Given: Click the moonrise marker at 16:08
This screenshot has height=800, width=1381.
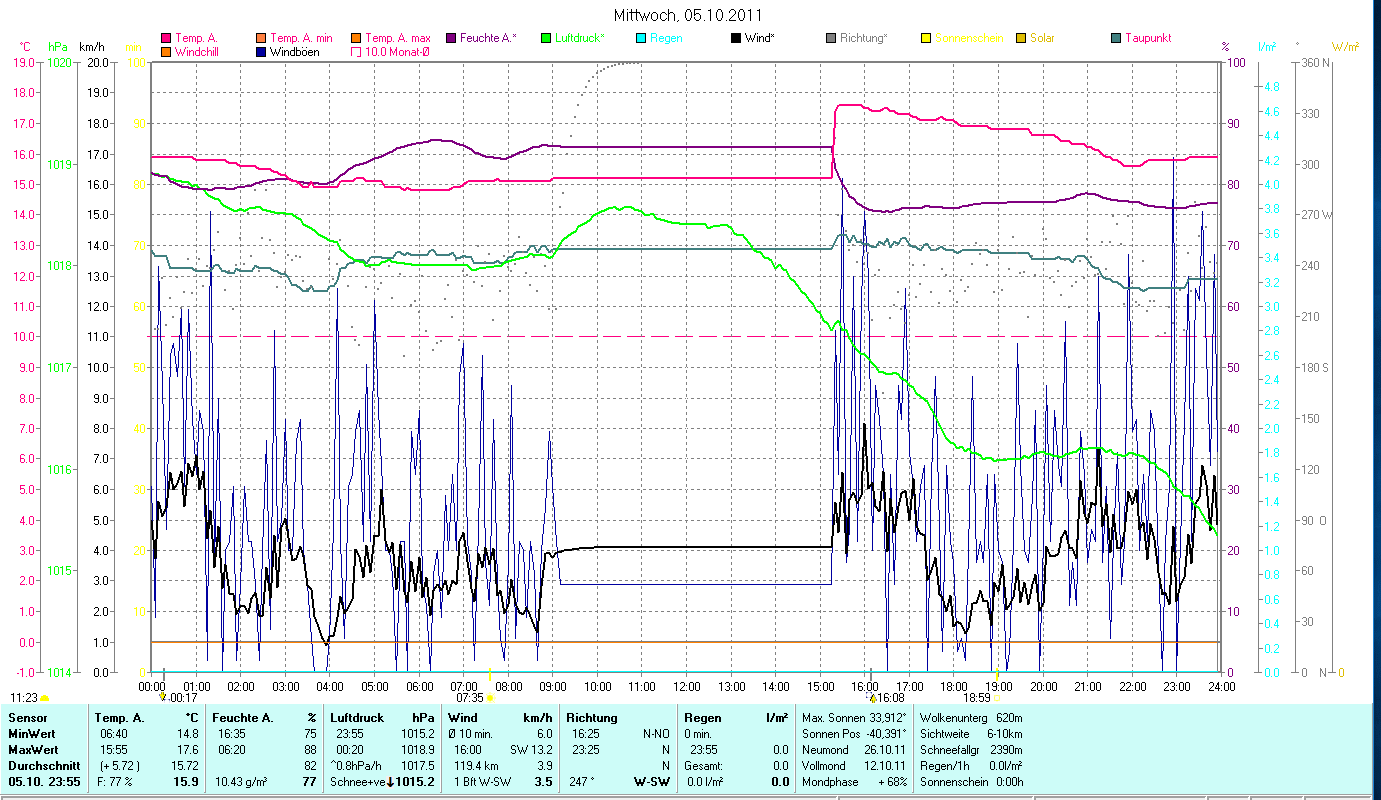Looking at the screenshot, I should pos(872,697).
